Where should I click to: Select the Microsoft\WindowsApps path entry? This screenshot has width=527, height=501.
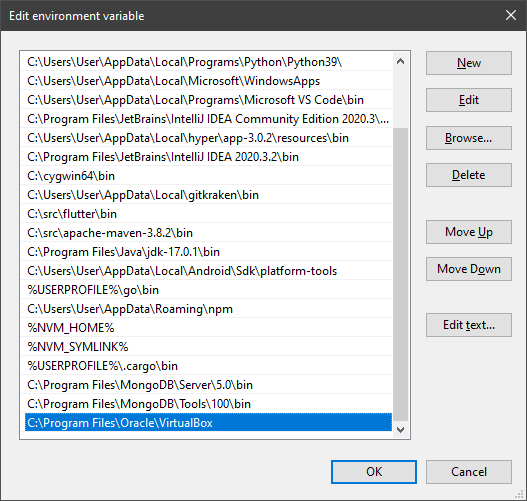[207, 81]
